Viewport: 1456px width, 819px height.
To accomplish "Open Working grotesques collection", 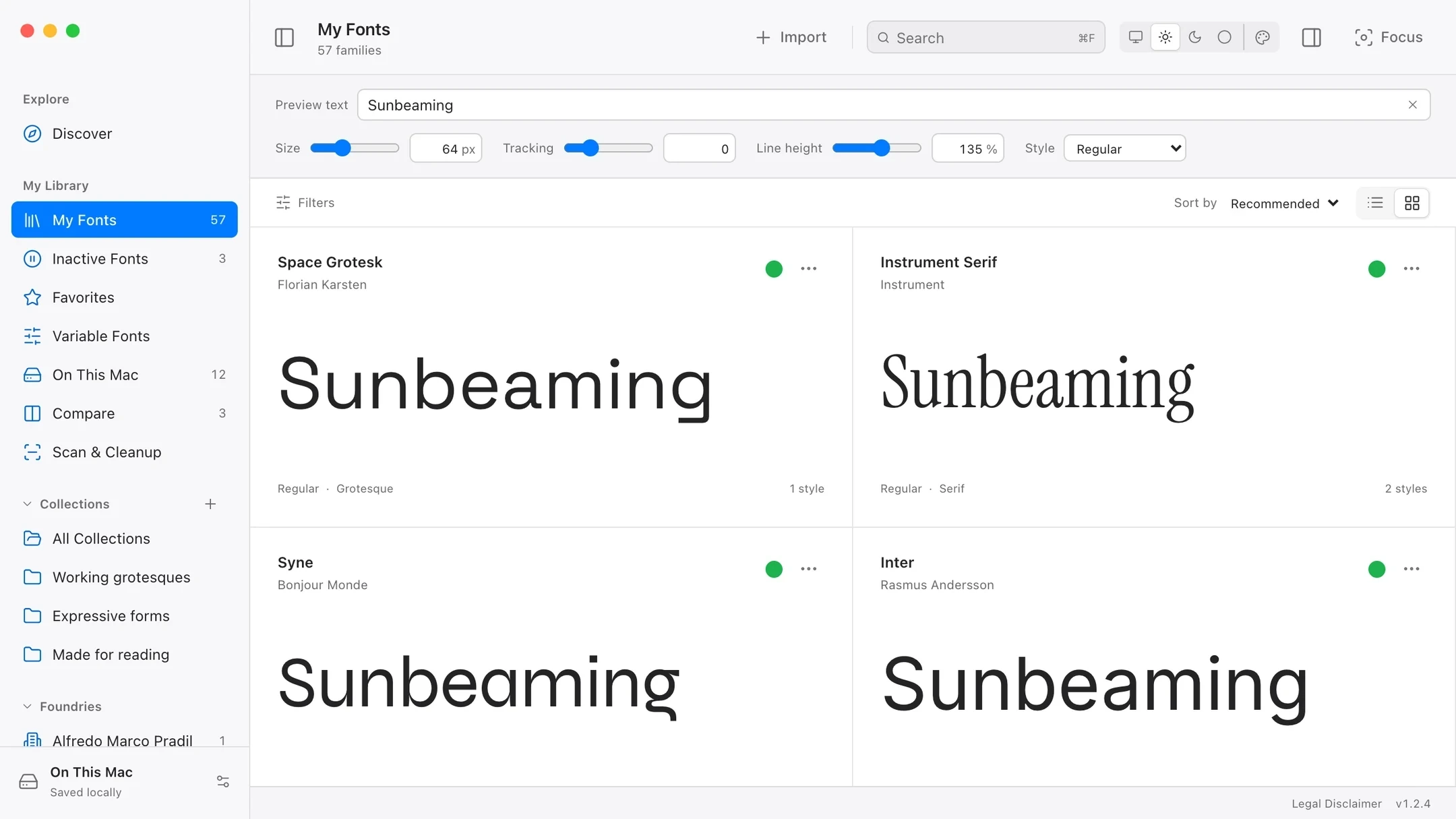I will pyautogui.click(x=125, y=577).
